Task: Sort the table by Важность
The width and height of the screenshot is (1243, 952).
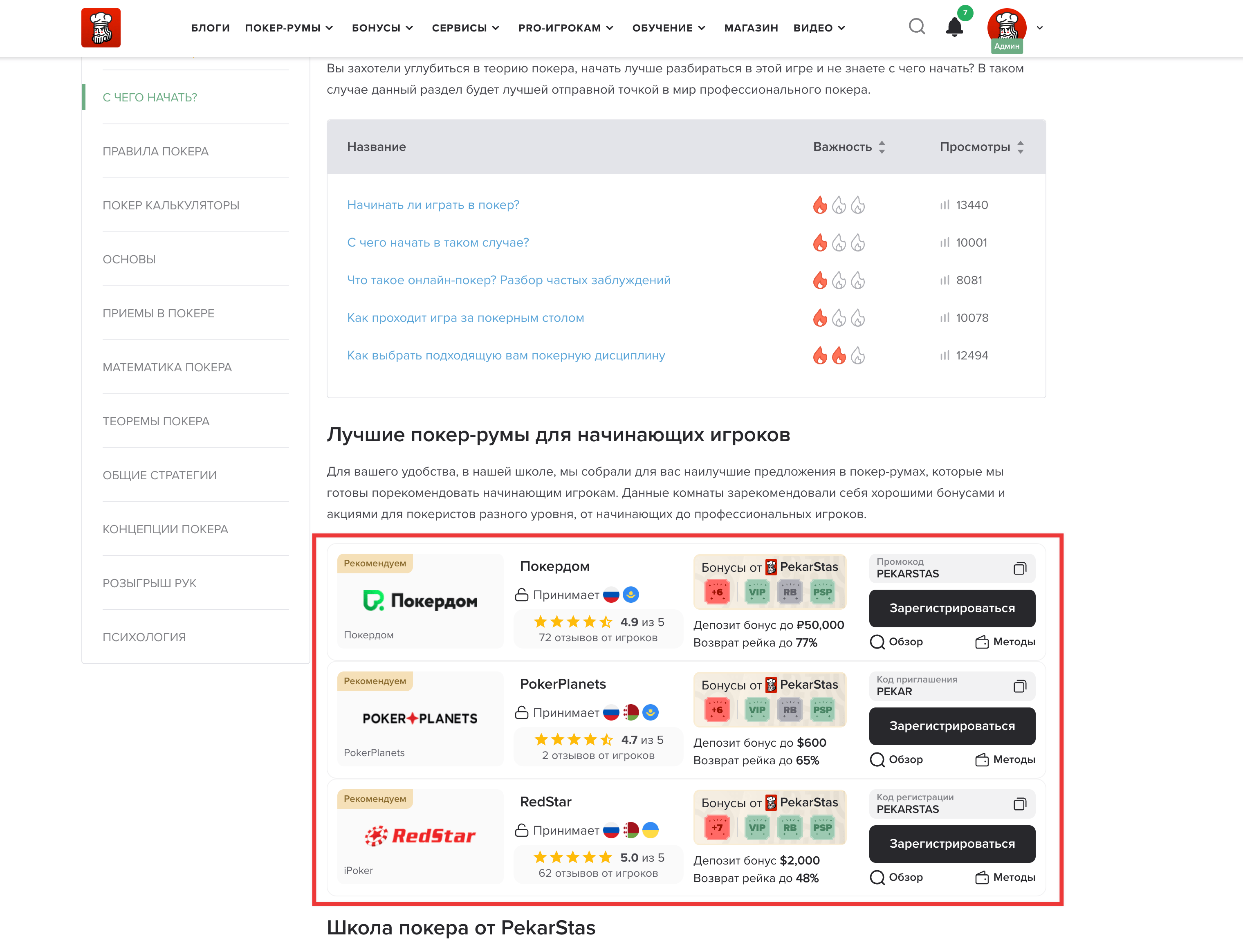Action: tap(849, 147)
